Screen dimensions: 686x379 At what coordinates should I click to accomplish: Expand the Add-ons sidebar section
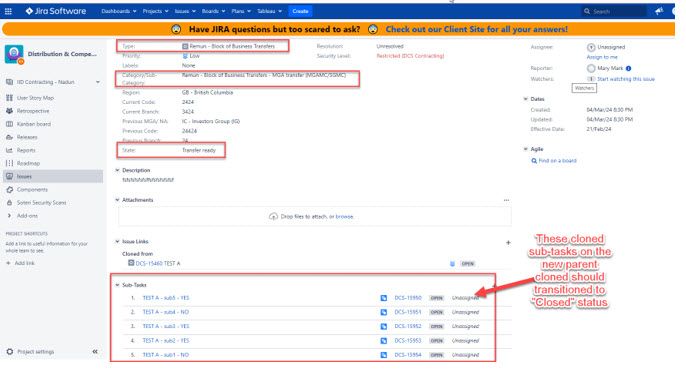[x=9, y=216]
